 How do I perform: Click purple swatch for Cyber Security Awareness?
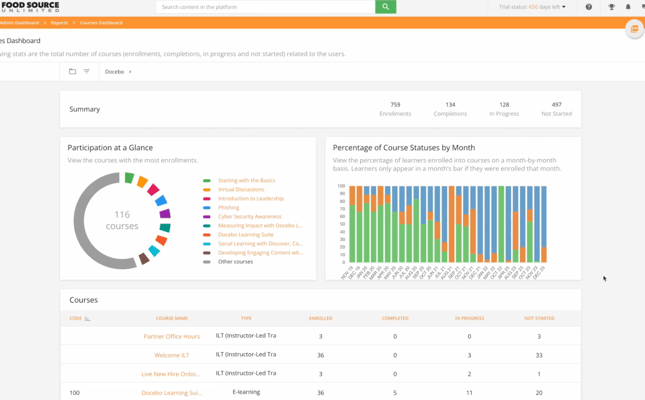click(206, 217)
